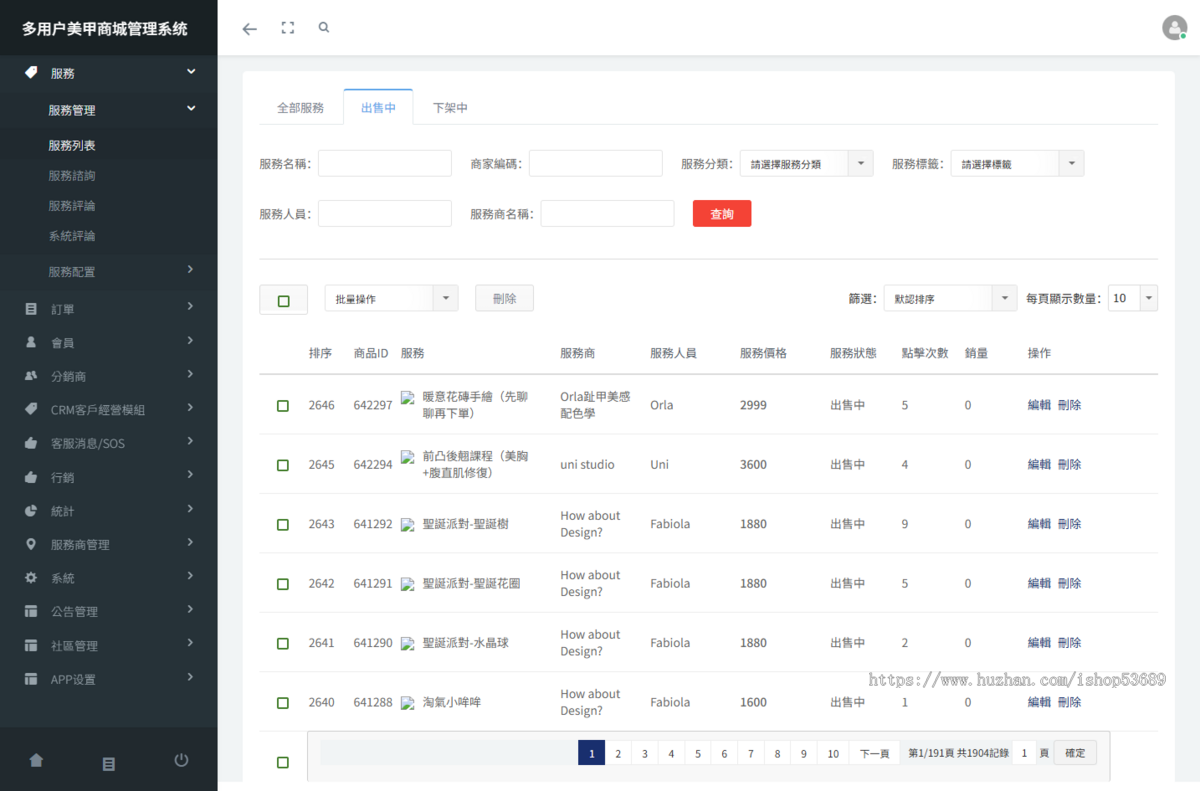Focus the 商家編碼 input field
The width and height of the screenshot is (1200, 791).
tap(596, 163)
